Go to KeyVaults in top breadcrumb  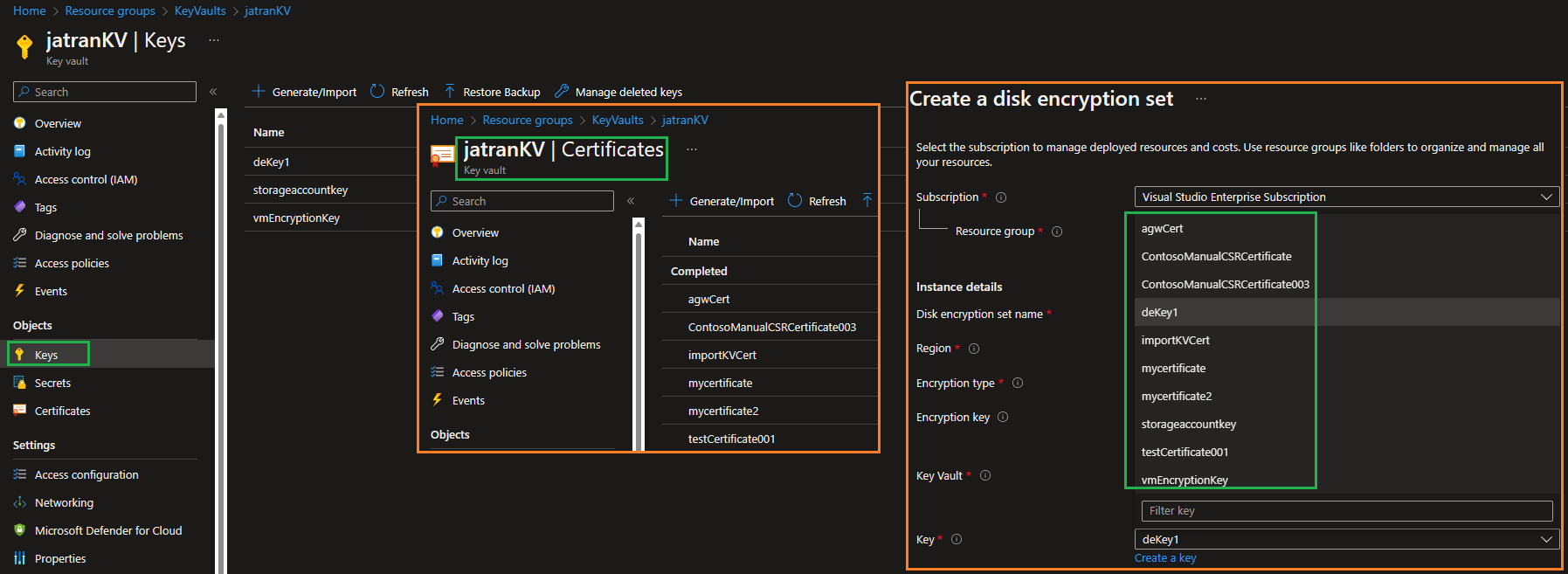(x=200, y=10)
